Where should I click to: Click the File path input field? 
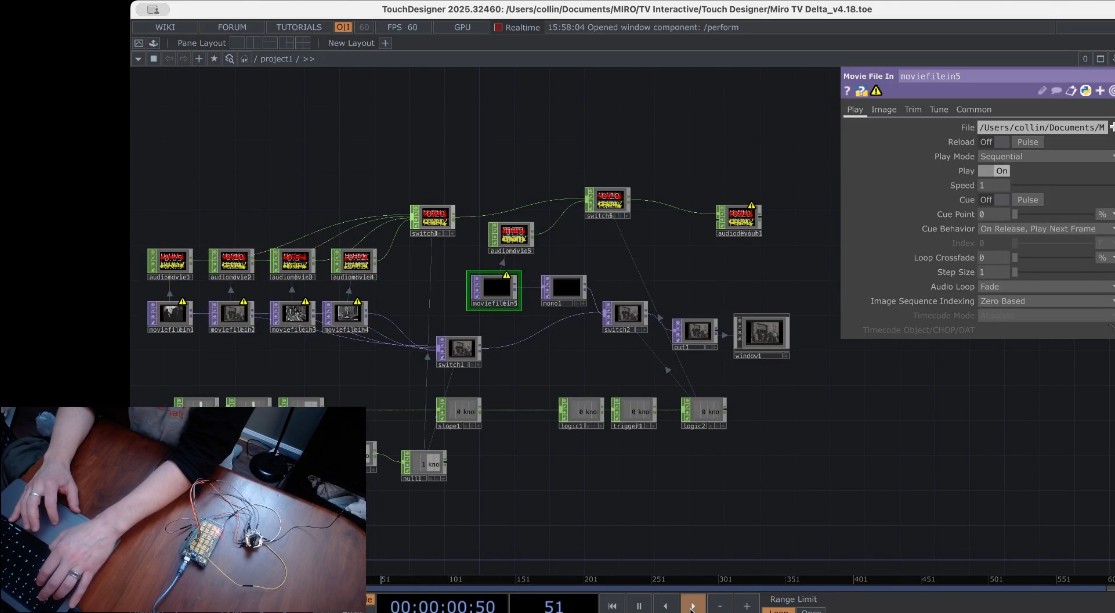tap(1042, 127)
